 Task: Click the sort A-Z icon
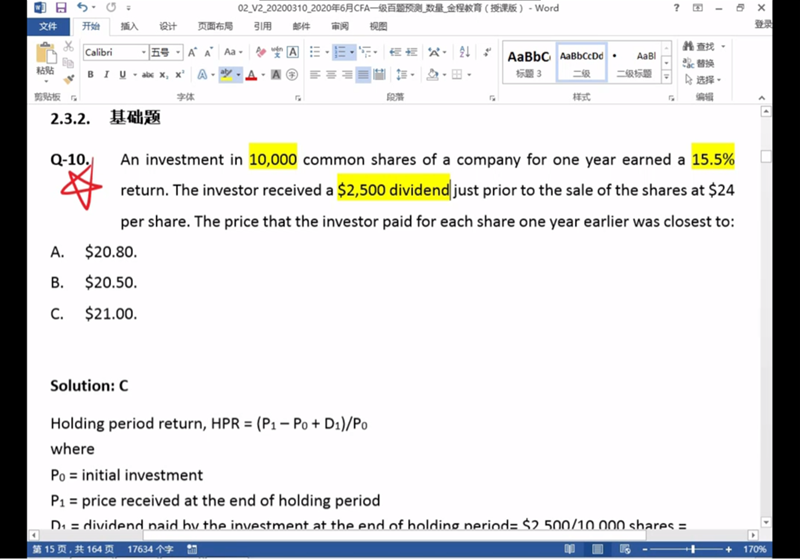point(464,52)
